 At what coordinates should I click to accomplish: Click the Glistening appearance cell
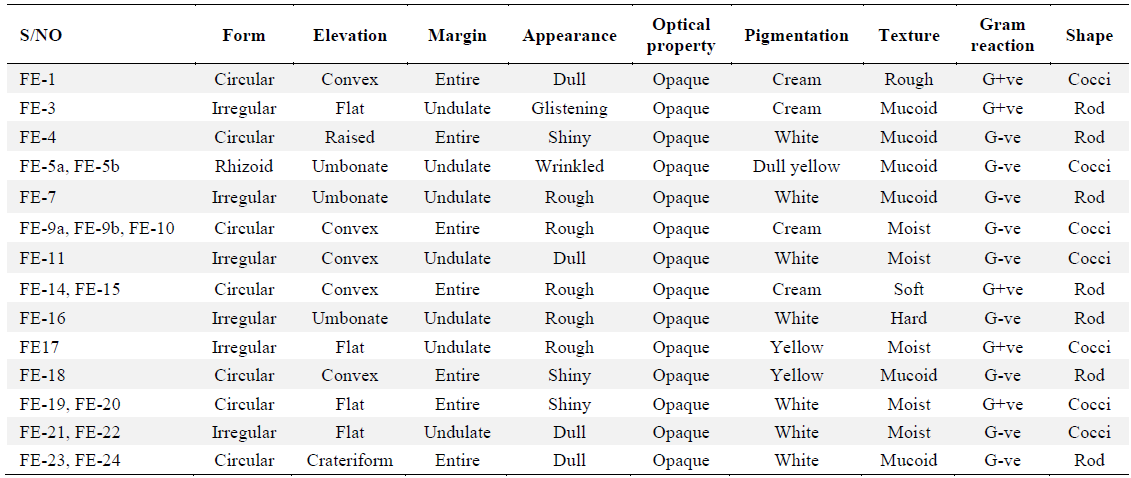click(569, 108)
